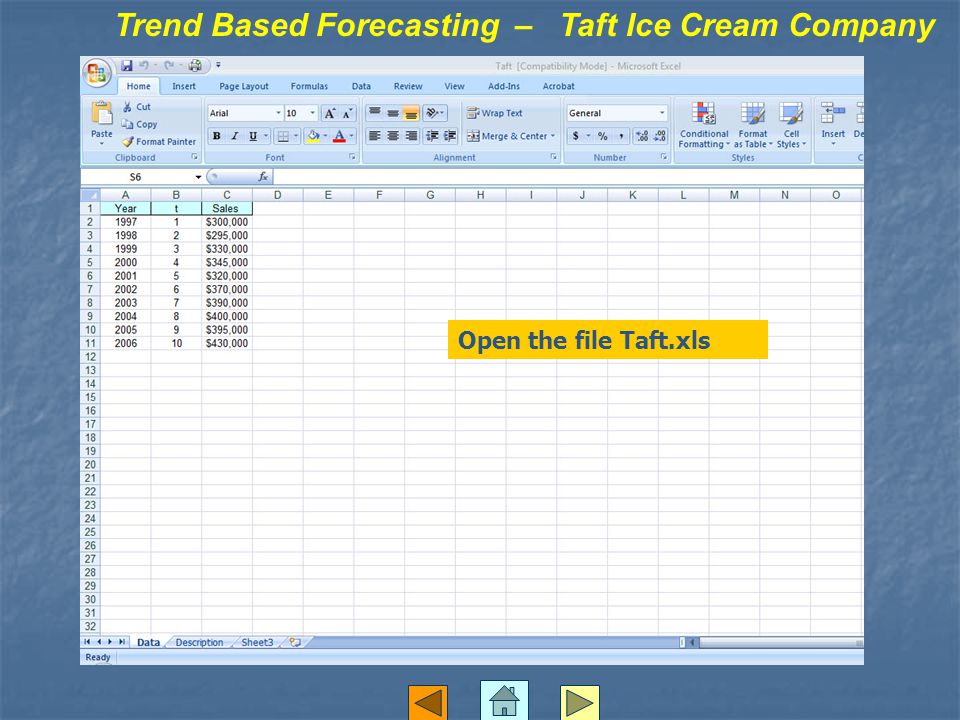Image resolution: width=960 pixels, height=720 pixels.
Task: Select cell with $430,000 sales
Action: tap(227, 343)
